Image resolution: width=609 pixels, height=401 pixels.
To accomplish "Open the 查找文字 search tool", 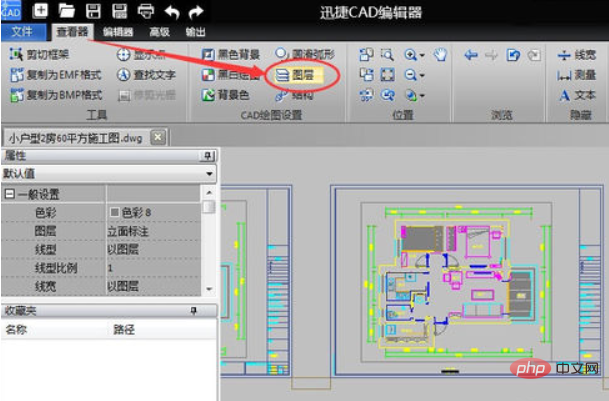I will [x=146, y=75].
